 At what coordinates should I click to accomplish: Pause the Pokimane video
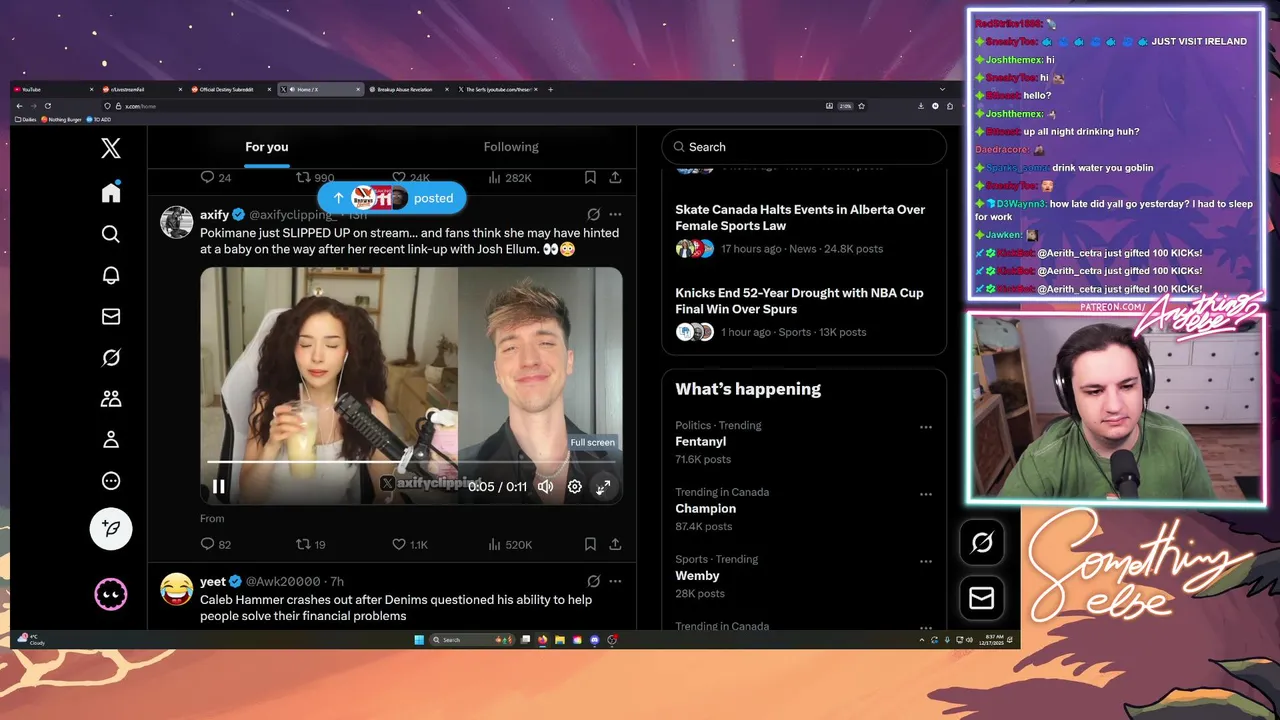coord(219,487)
